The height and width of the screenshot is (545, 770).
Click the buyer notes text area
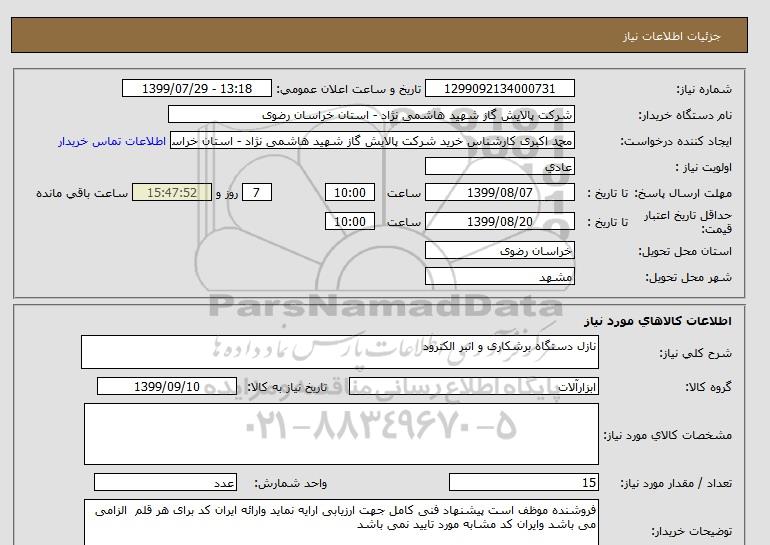[341, 522]
